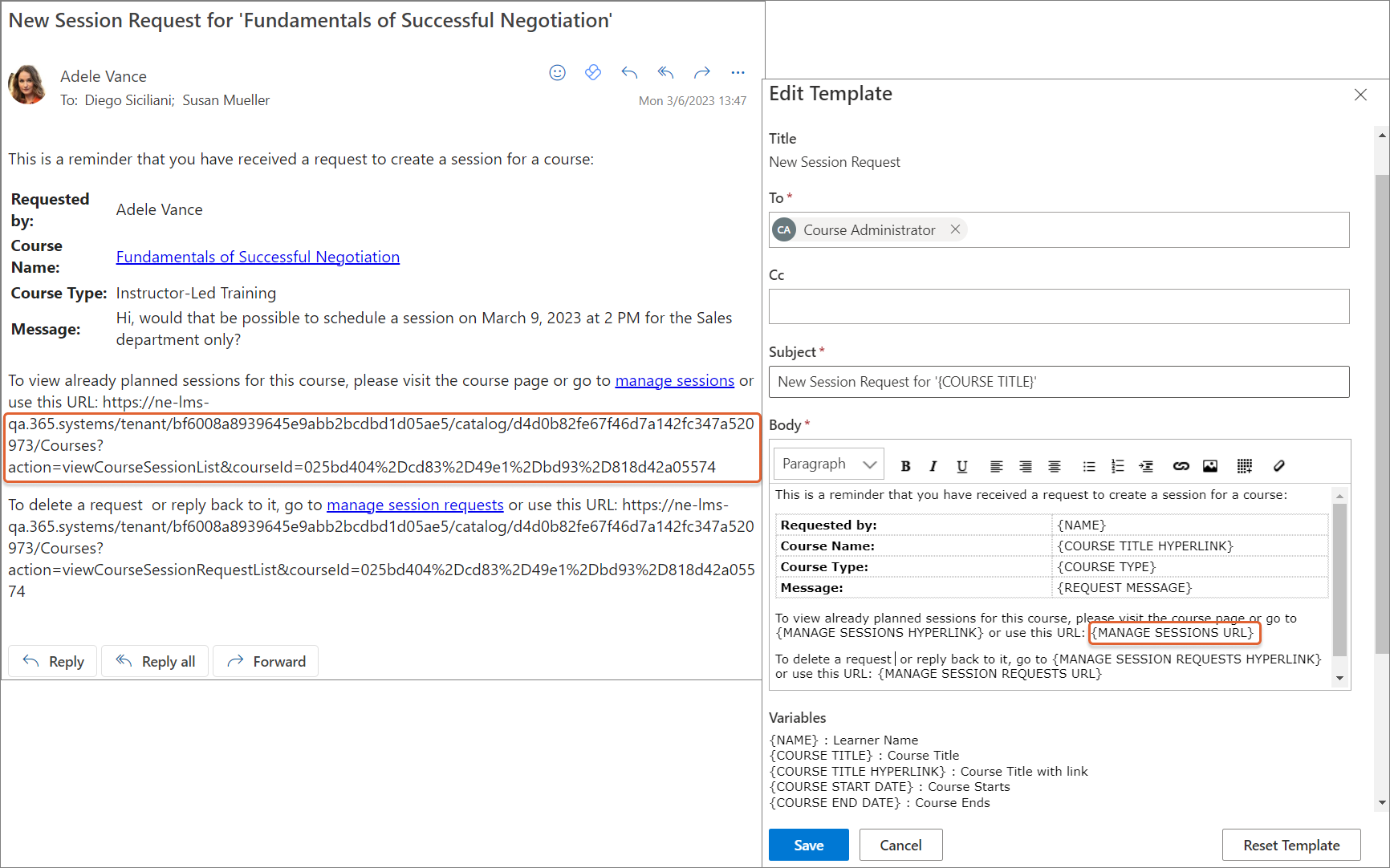Toggle bold formatting in body editor

pyautogui.click(x=905, y=466)
